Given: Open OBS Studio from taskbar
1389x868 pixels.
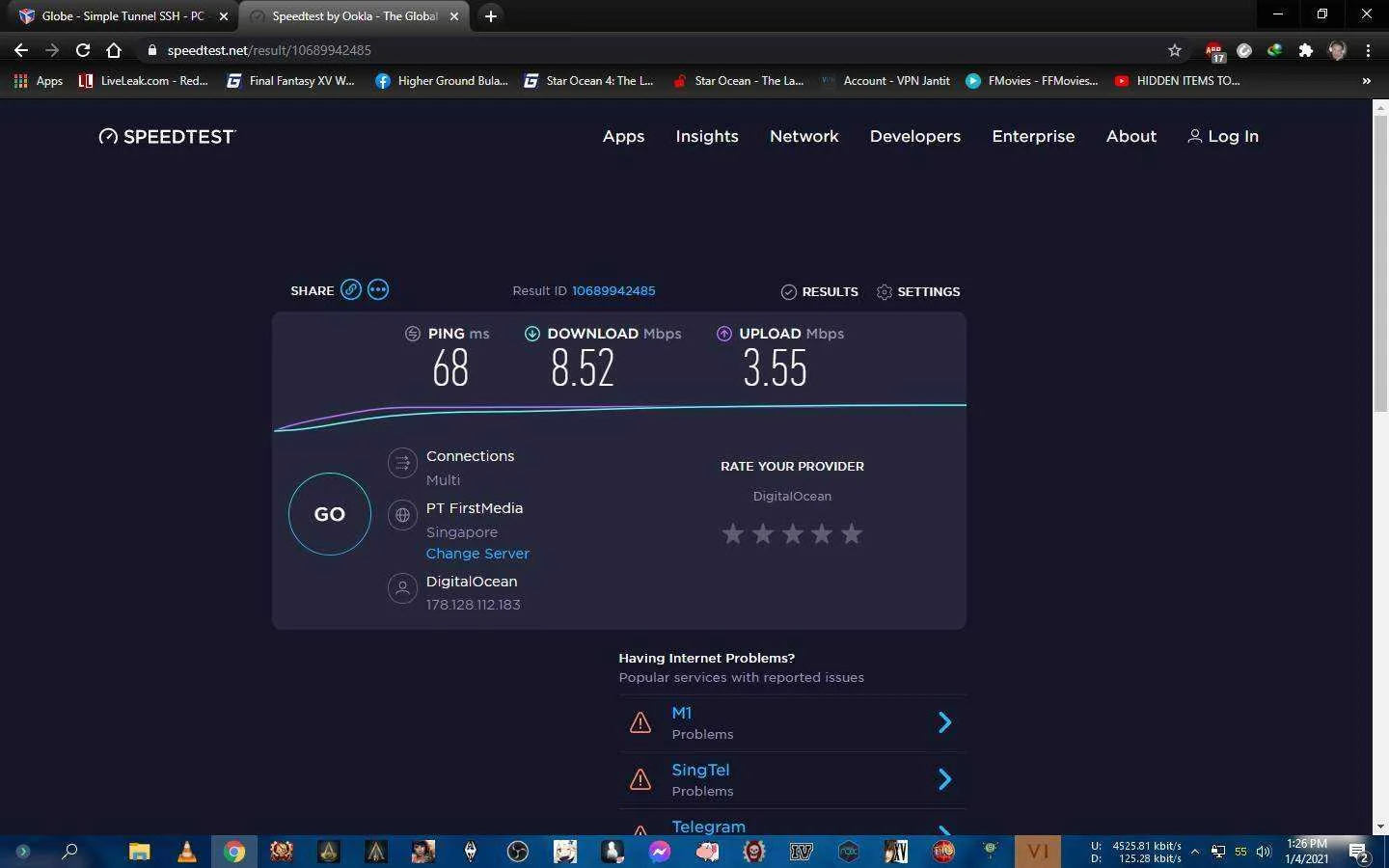Looking at the screenshot, I should [518, 852].
